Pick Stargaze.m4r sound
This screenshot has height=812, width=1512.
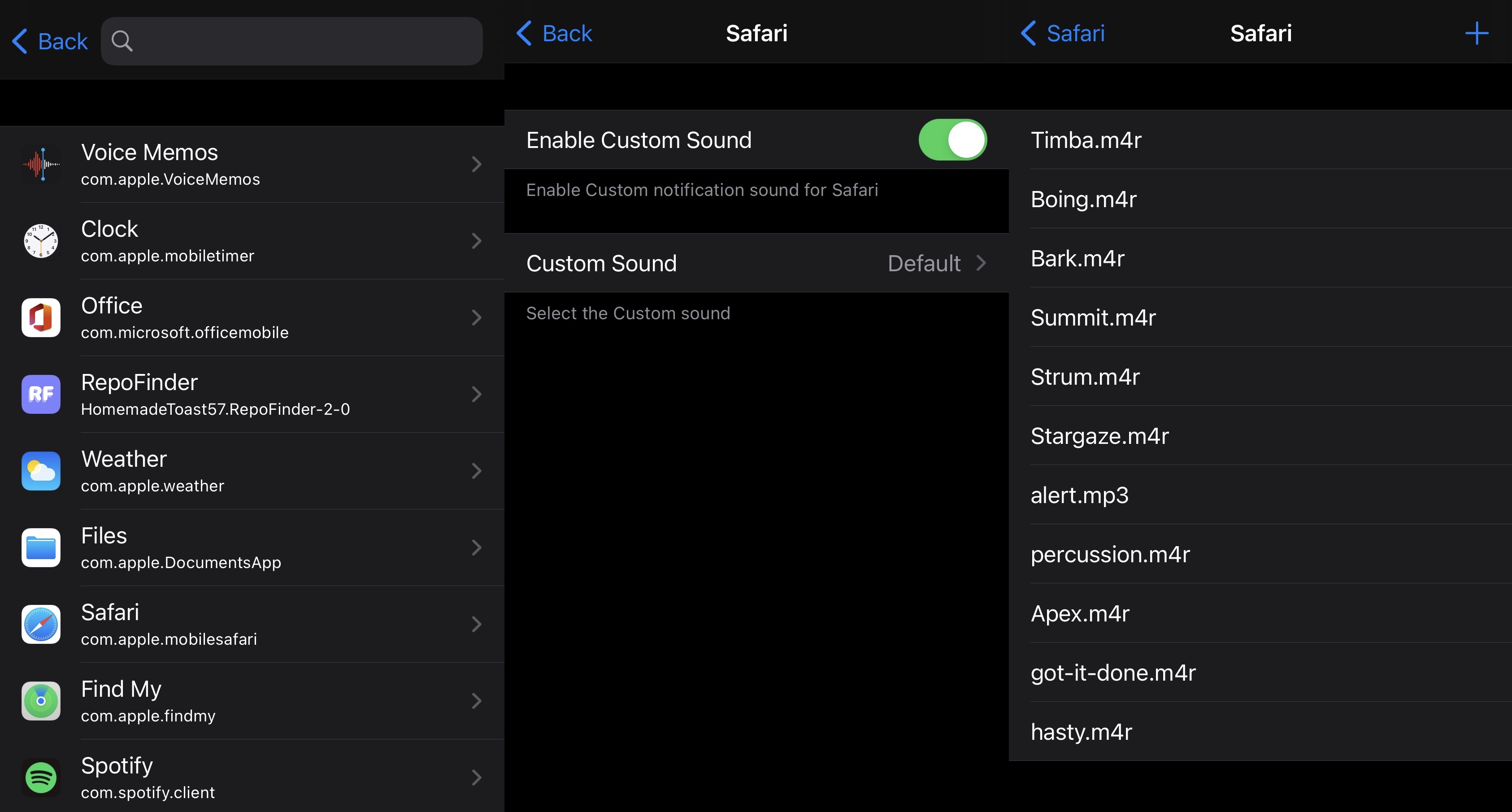[1260, 436]
